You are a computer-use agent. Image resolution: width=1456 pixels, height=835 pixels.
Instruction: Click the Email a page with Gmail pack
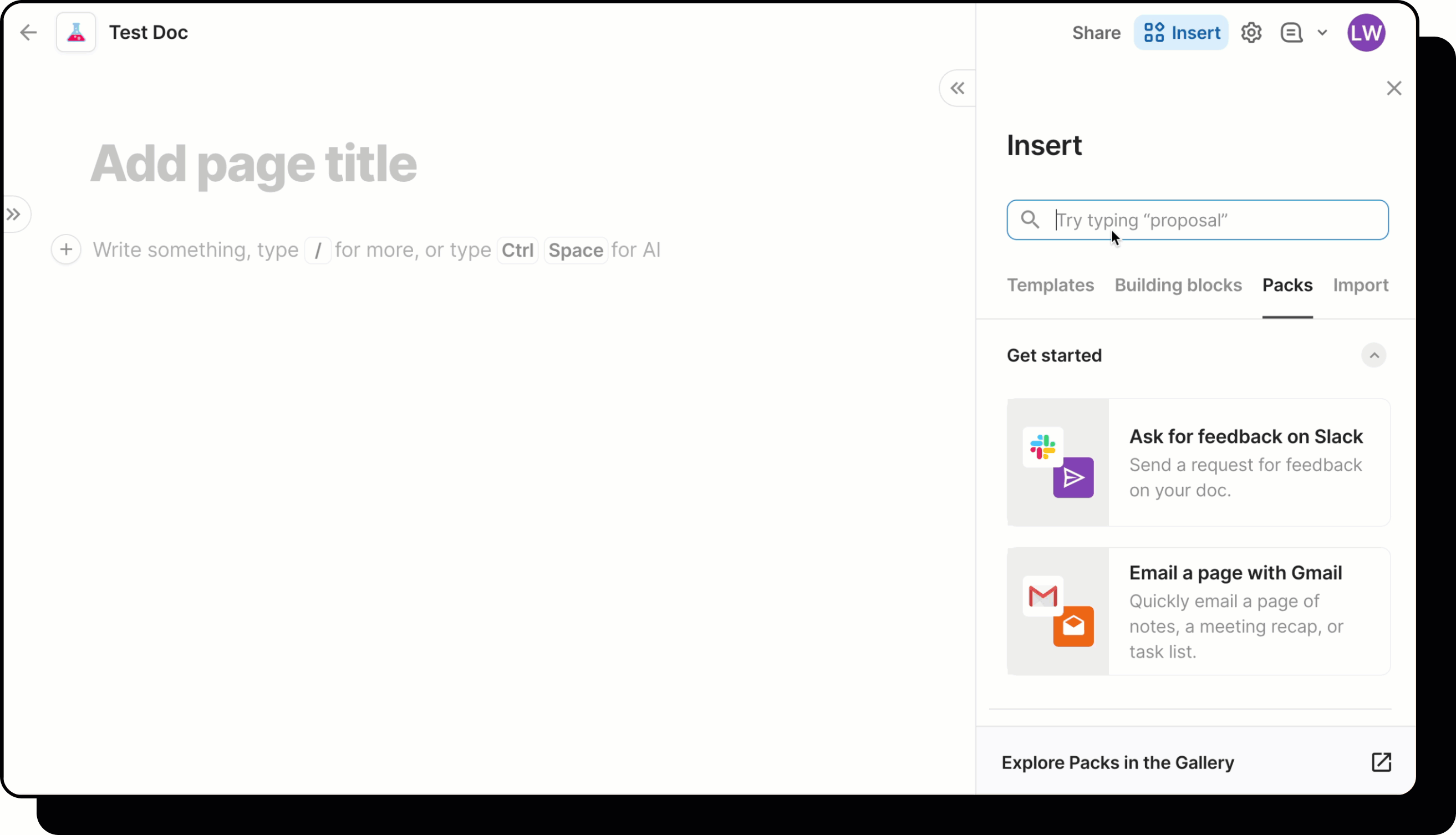click(x=1198, y=612)
